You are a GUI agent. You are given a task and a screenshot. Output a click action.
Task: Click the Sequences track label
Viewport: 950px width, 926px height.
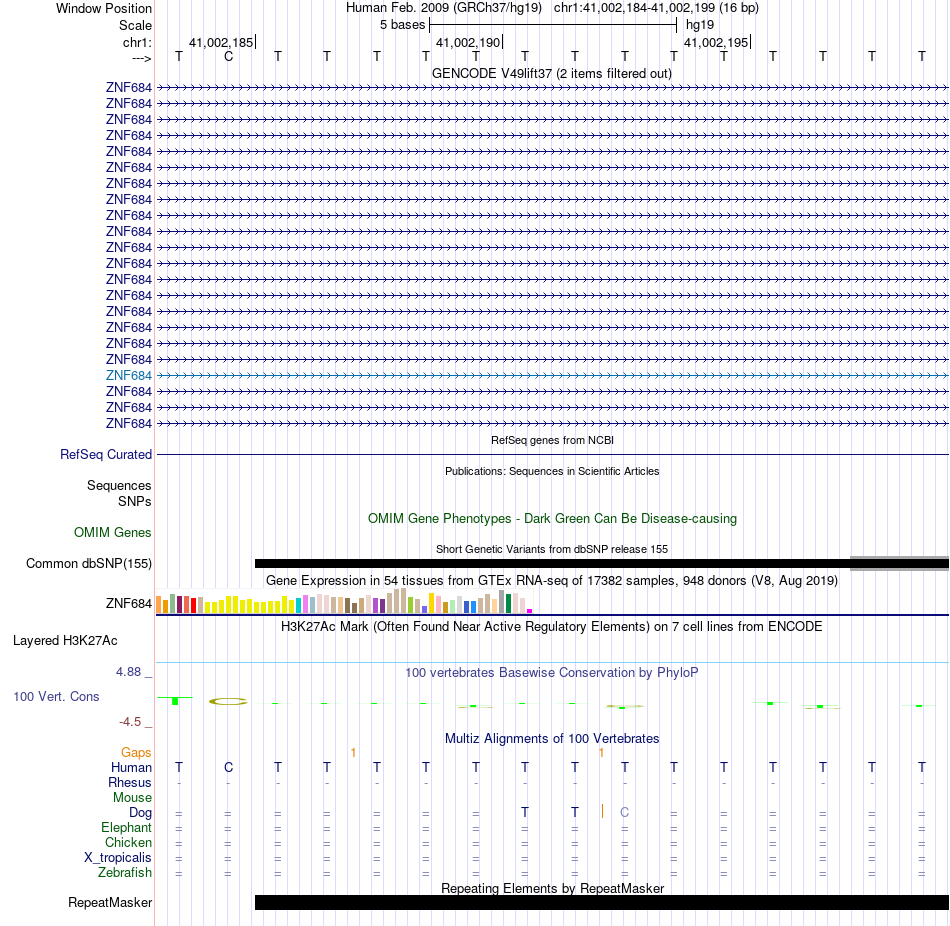point(119,485)
